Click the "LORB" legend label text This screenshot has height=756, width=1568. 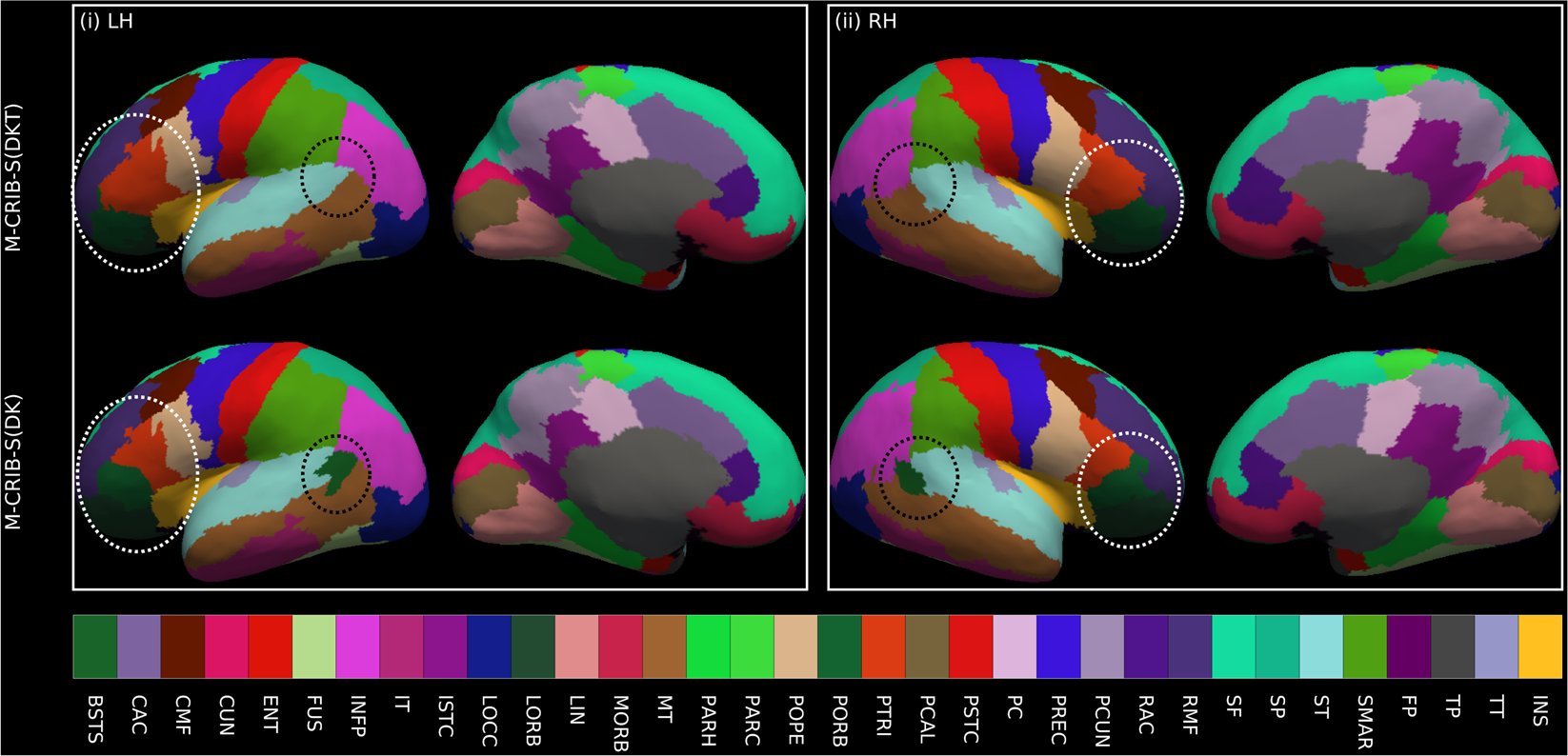[x=533, y=721]
